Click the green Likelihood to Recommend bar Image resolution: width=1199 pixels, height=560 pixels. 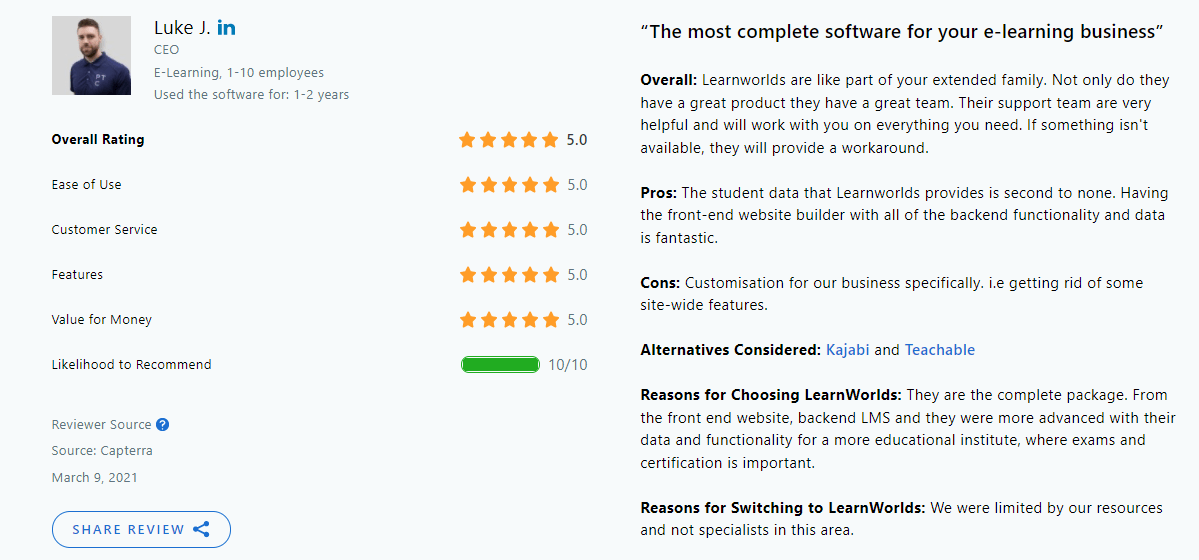point(501,365)
